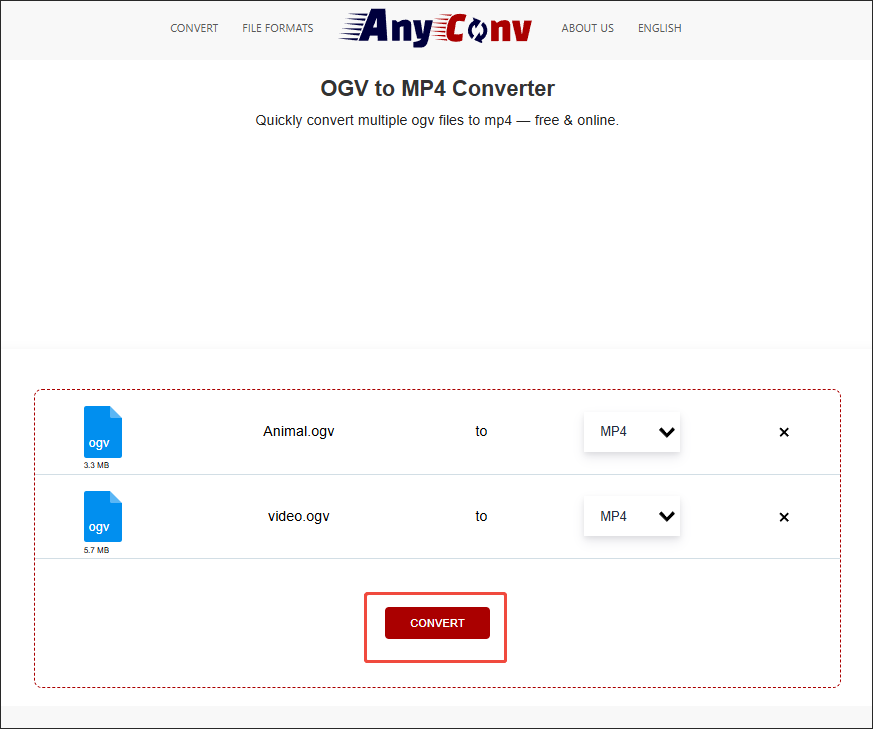
Task: Click the AnyConv logo
Action: [x=435, y=27]
